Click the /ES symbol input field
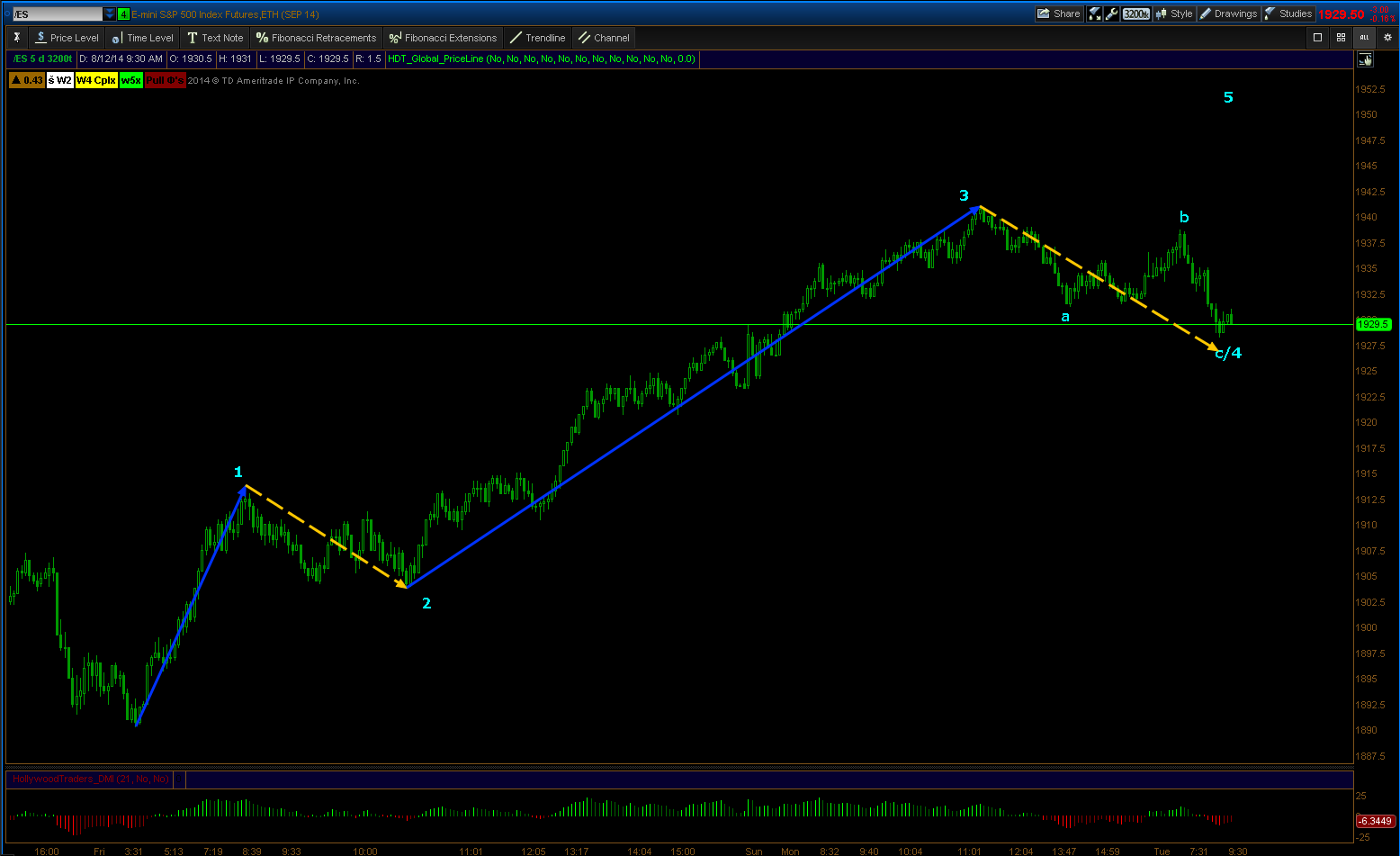 pos(58,14)
